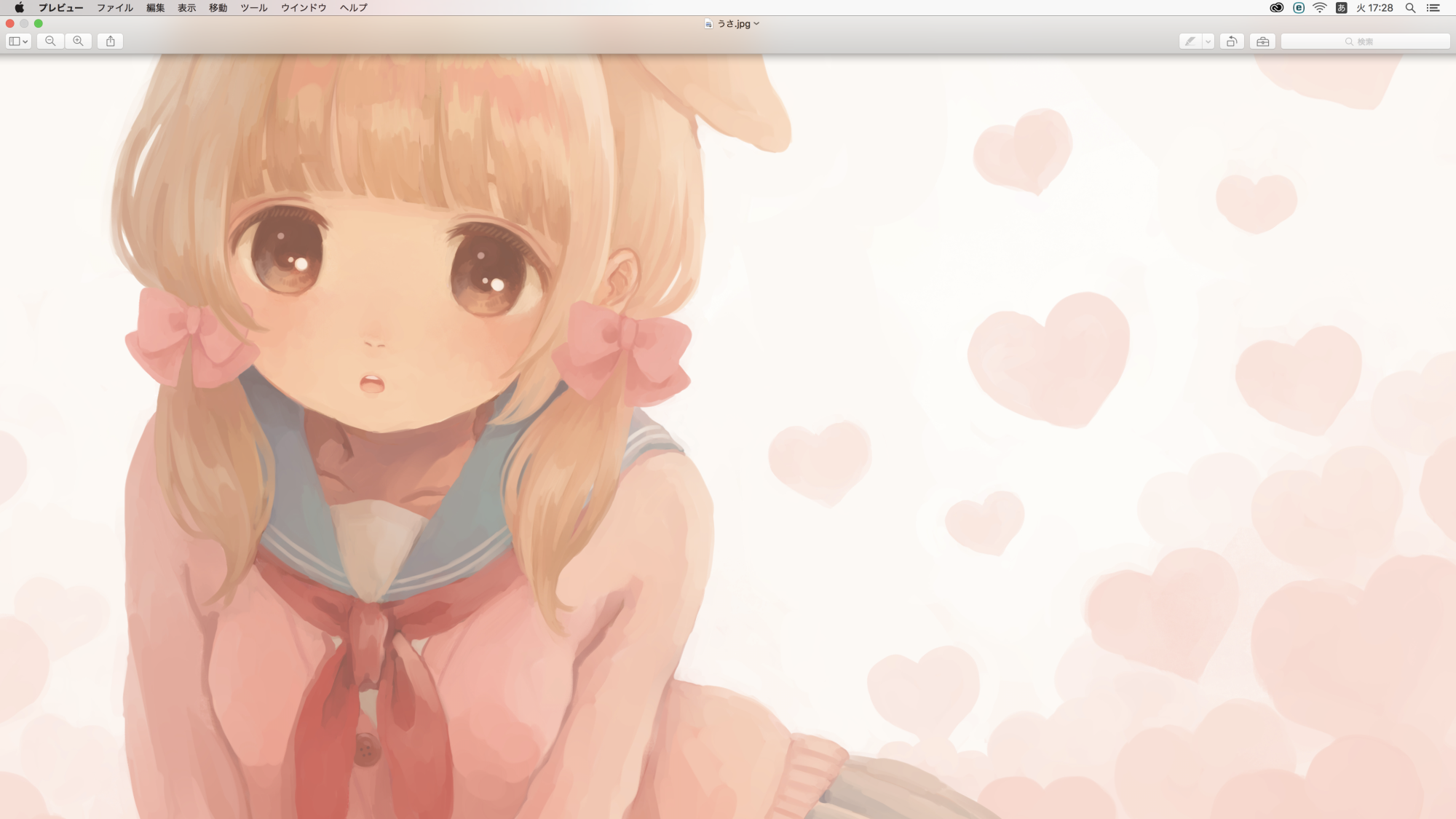
Task: Open the ツール menu
Action: [254, 8]
